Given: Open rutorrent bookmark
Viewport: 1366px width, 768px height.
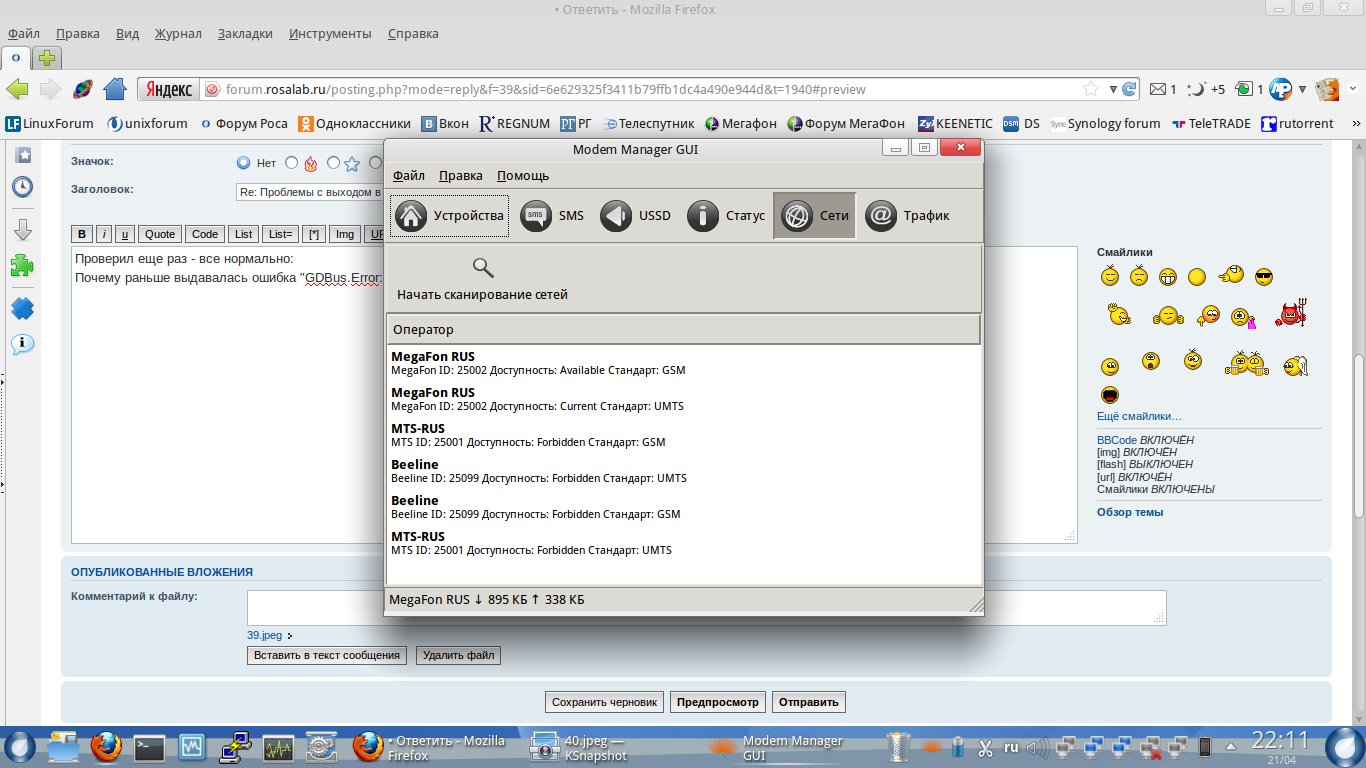Looking at the screenshot, I should pos(1297,124).
